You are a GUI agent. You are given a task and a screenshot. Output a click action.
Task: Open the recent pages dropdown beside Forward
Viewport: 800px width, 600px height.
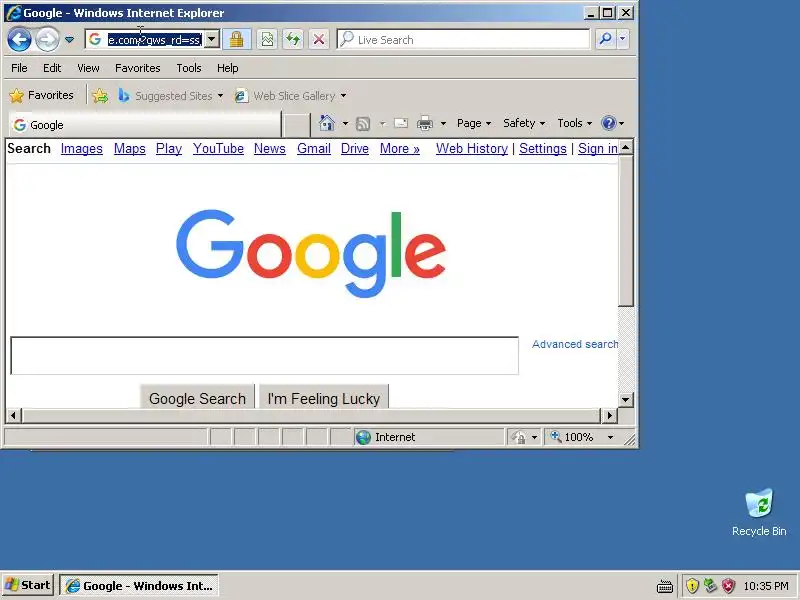pos(69,39)
